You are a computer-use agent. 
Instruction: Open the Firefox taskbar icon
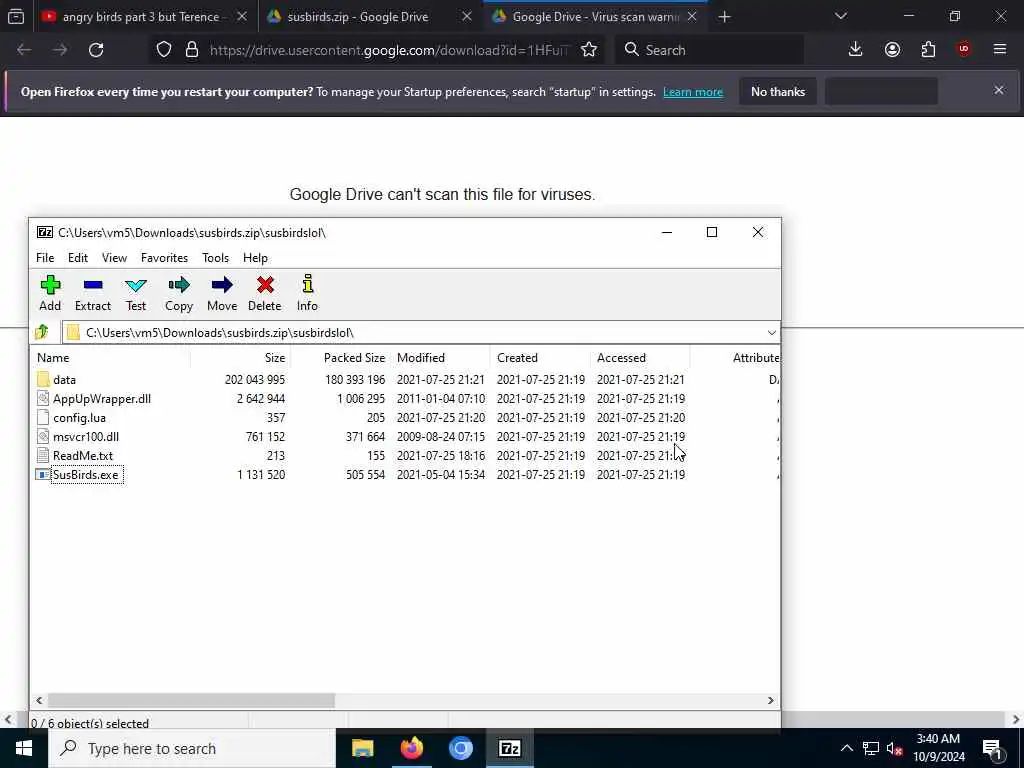point(411,748)
